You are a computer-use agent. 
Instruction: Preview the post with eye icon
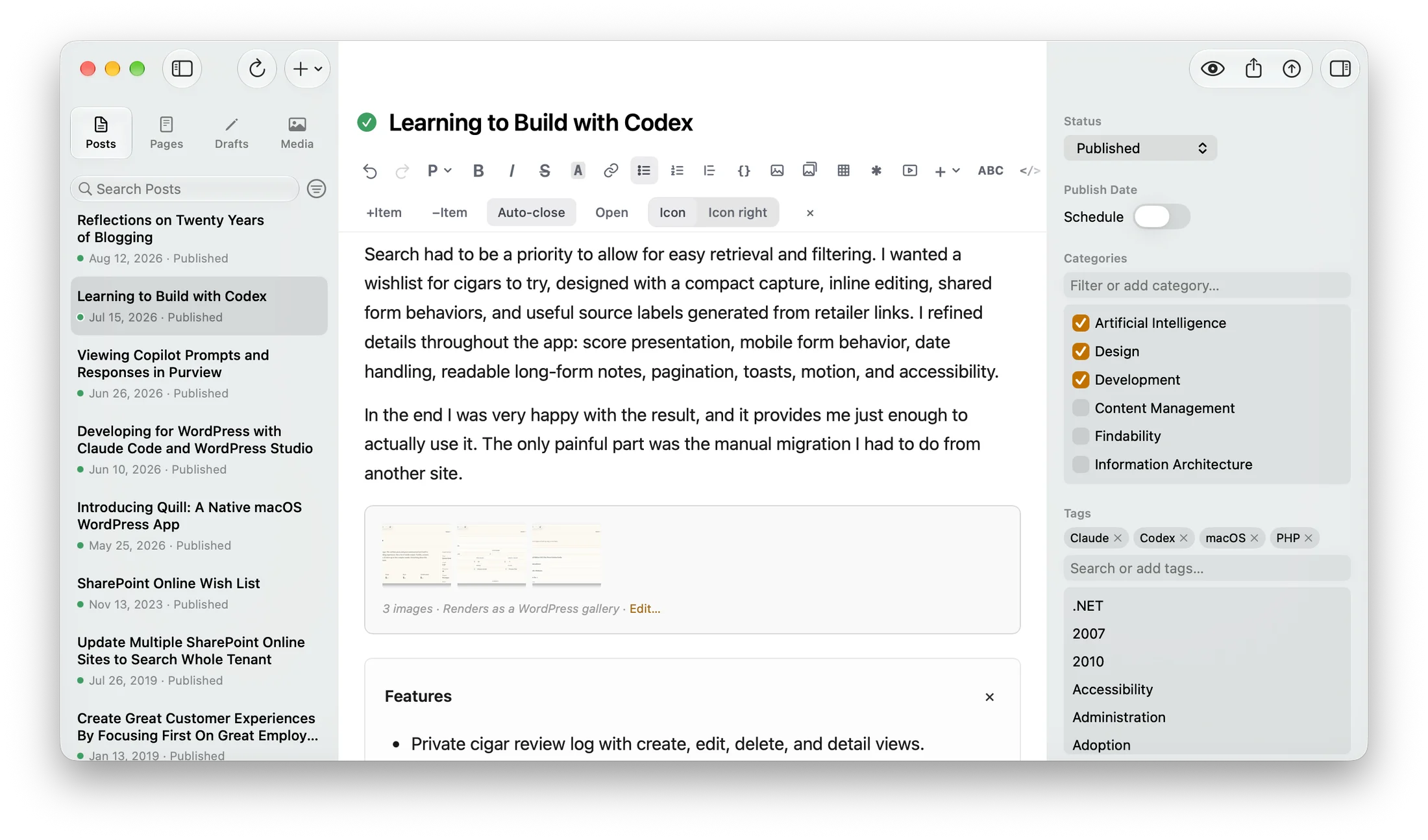(x=1213, y=68)
